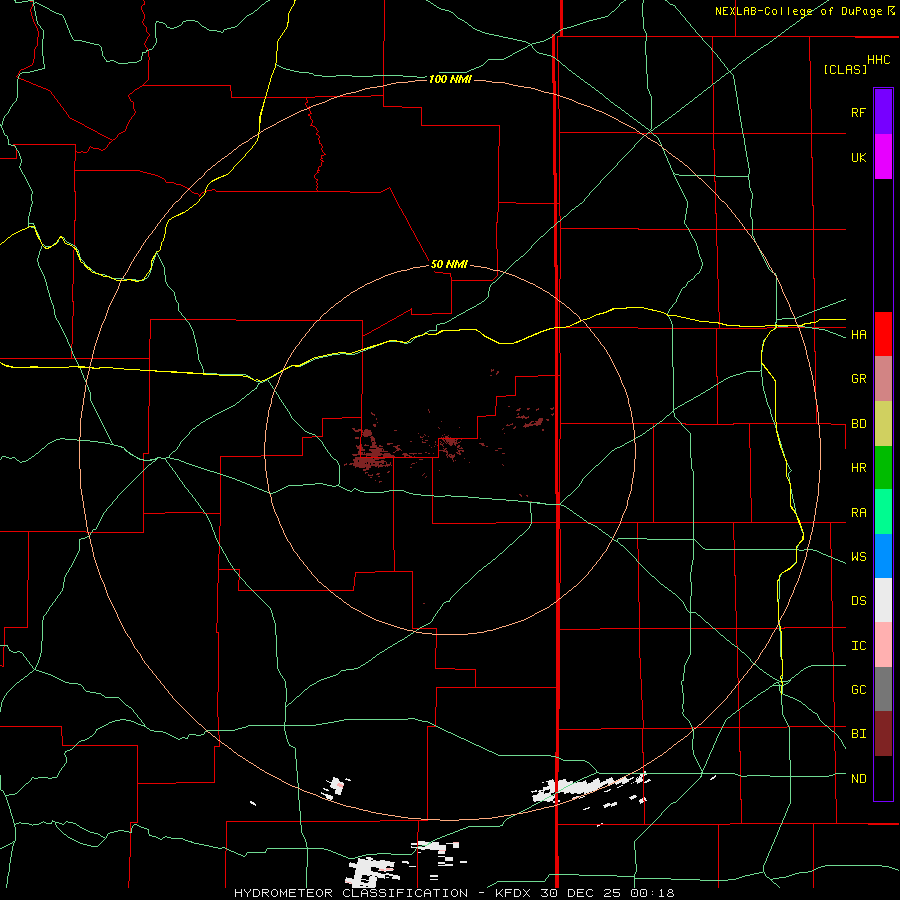This screenshot has height=900, width=900.
Task: Click the RA mint legend swatch
Action: 883,512
